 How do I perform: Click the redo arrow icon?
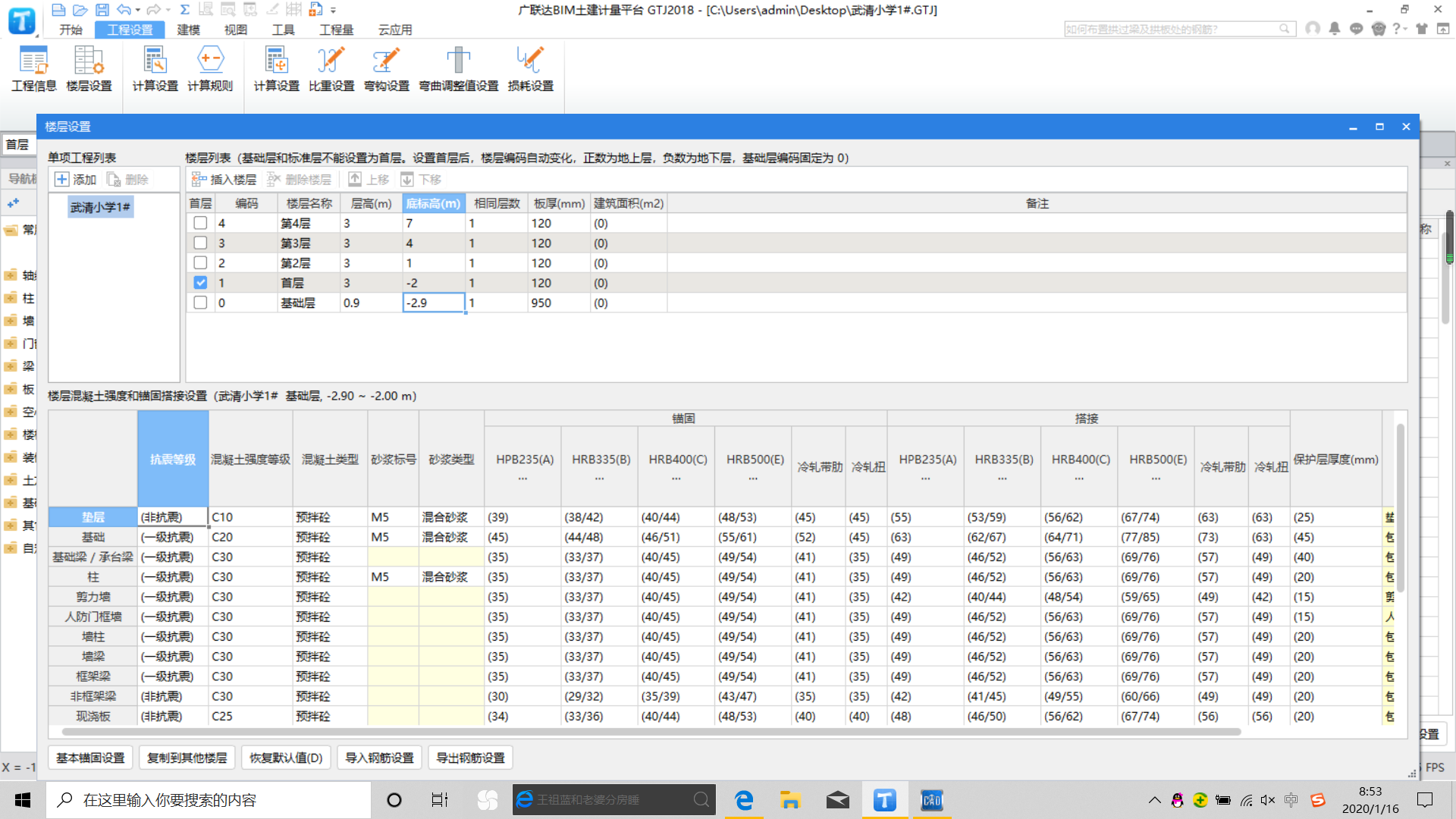pos(153,10)
